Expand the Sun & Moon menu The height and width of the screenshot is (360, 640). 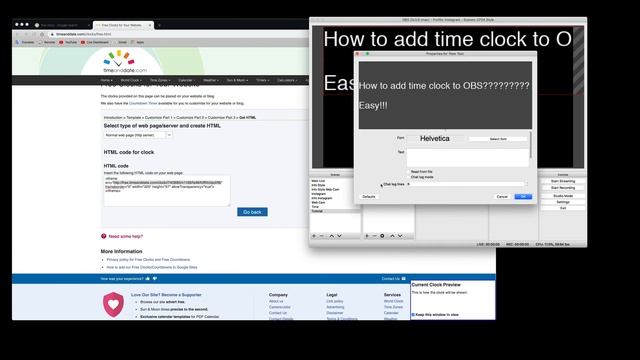237,80
